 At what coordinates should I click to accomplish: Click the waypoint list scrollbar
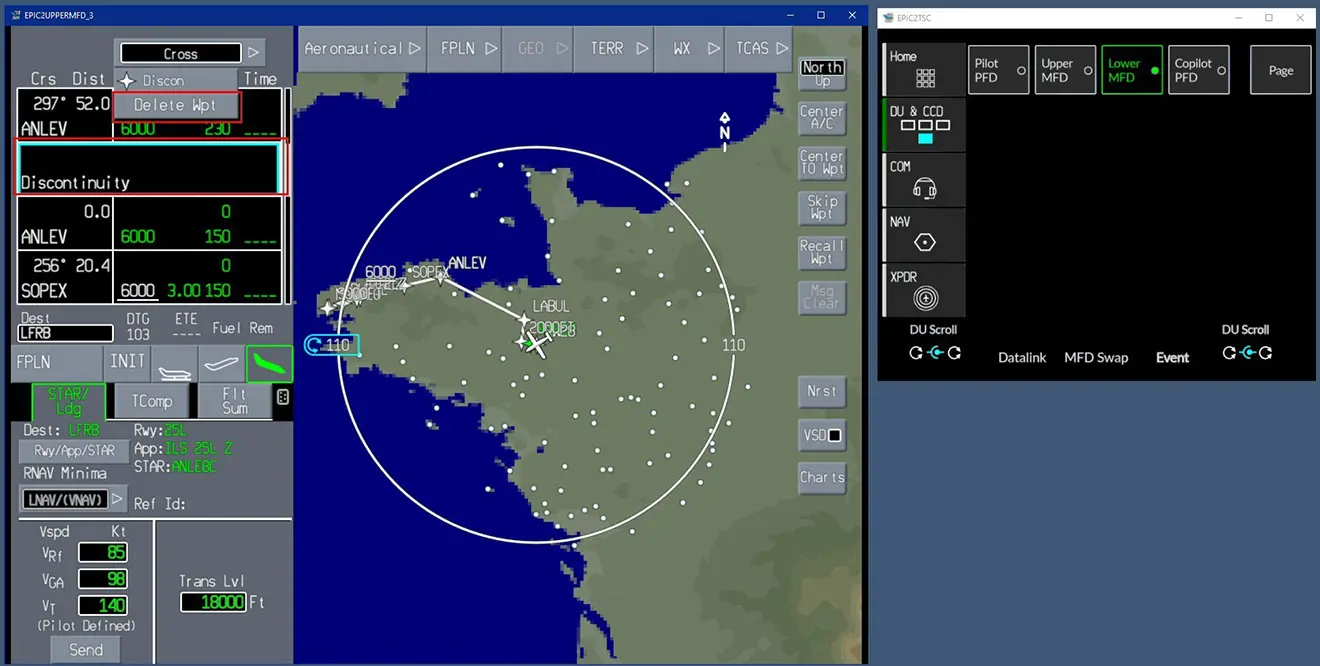tap(289, 196)
